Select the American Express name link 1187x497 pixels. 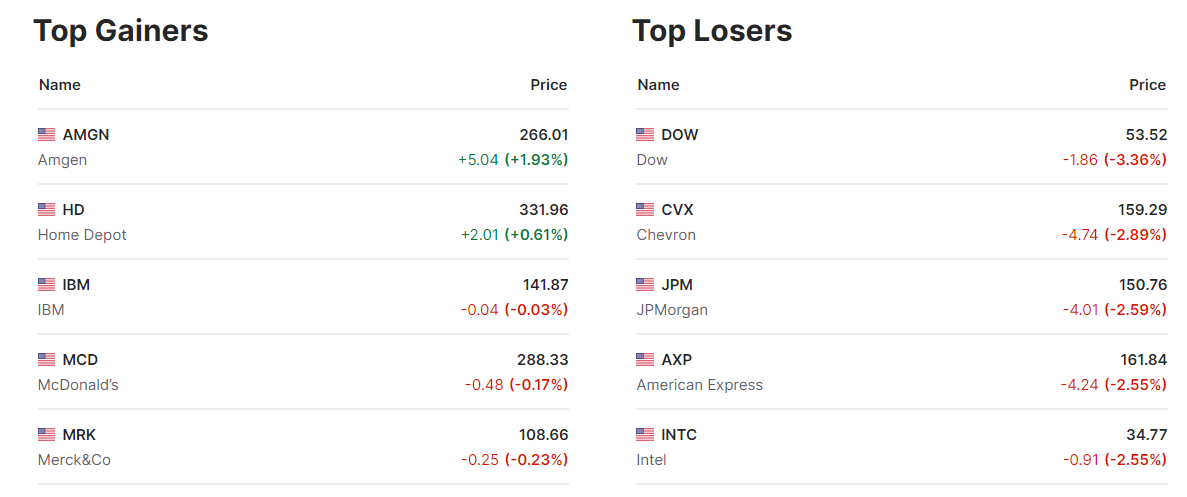coord(699,385)
